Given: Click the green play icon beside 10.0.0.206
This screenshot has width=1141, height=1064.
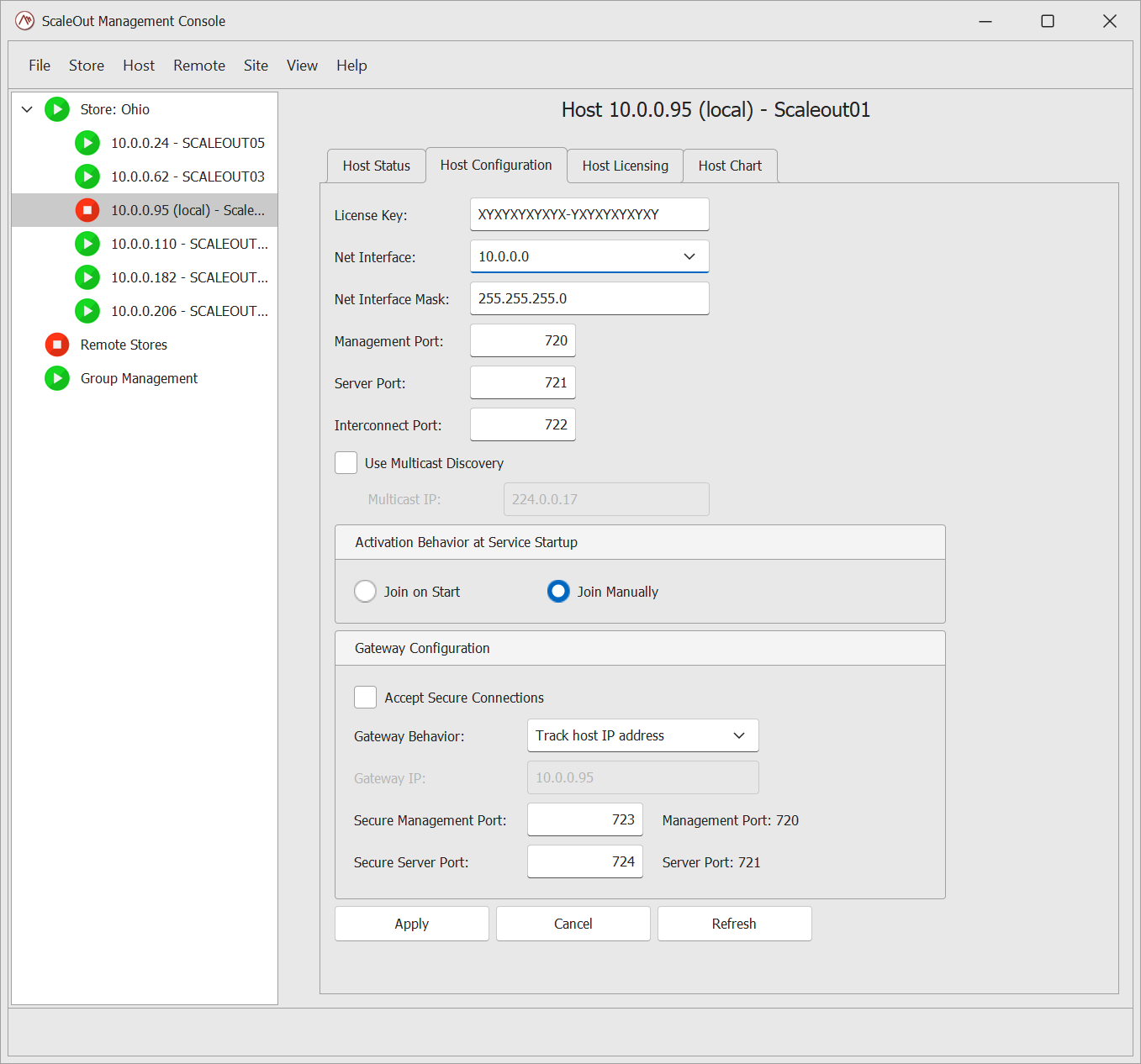Looking at the screenshot, I should [87, 311].
